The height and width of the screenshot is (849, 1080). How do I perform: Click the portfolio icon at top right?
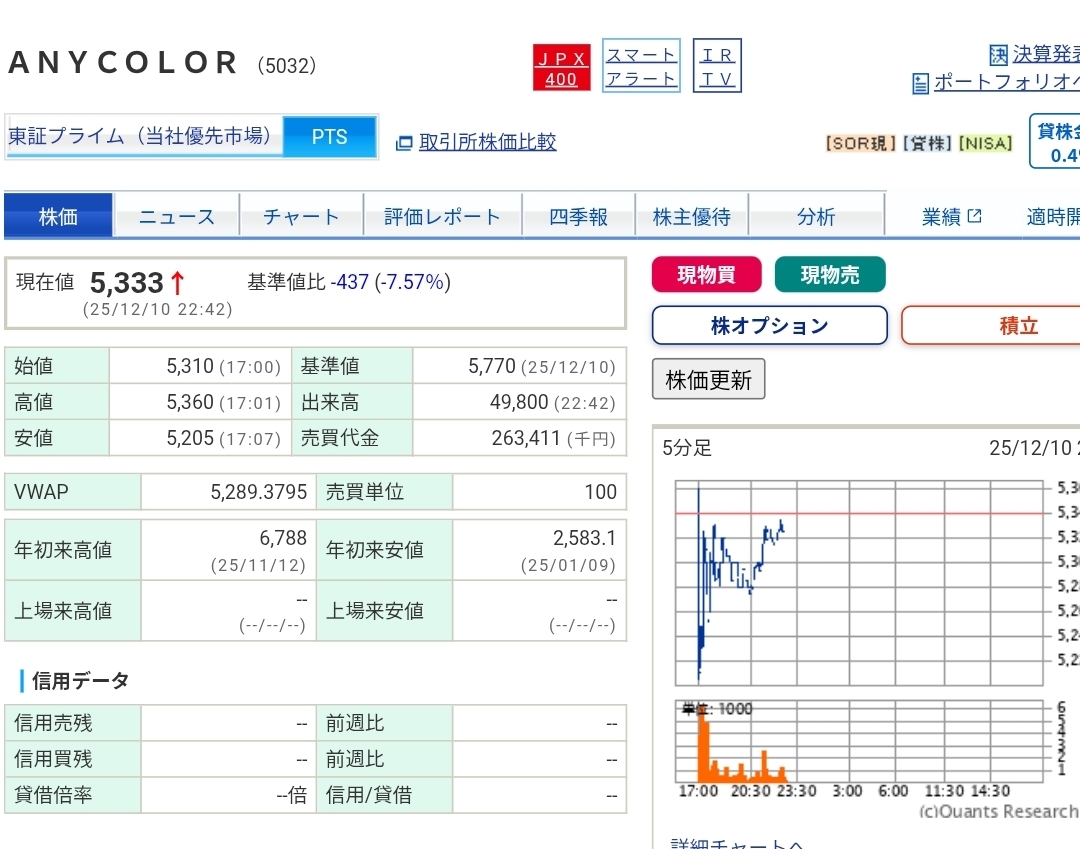[x=921, y=84]
